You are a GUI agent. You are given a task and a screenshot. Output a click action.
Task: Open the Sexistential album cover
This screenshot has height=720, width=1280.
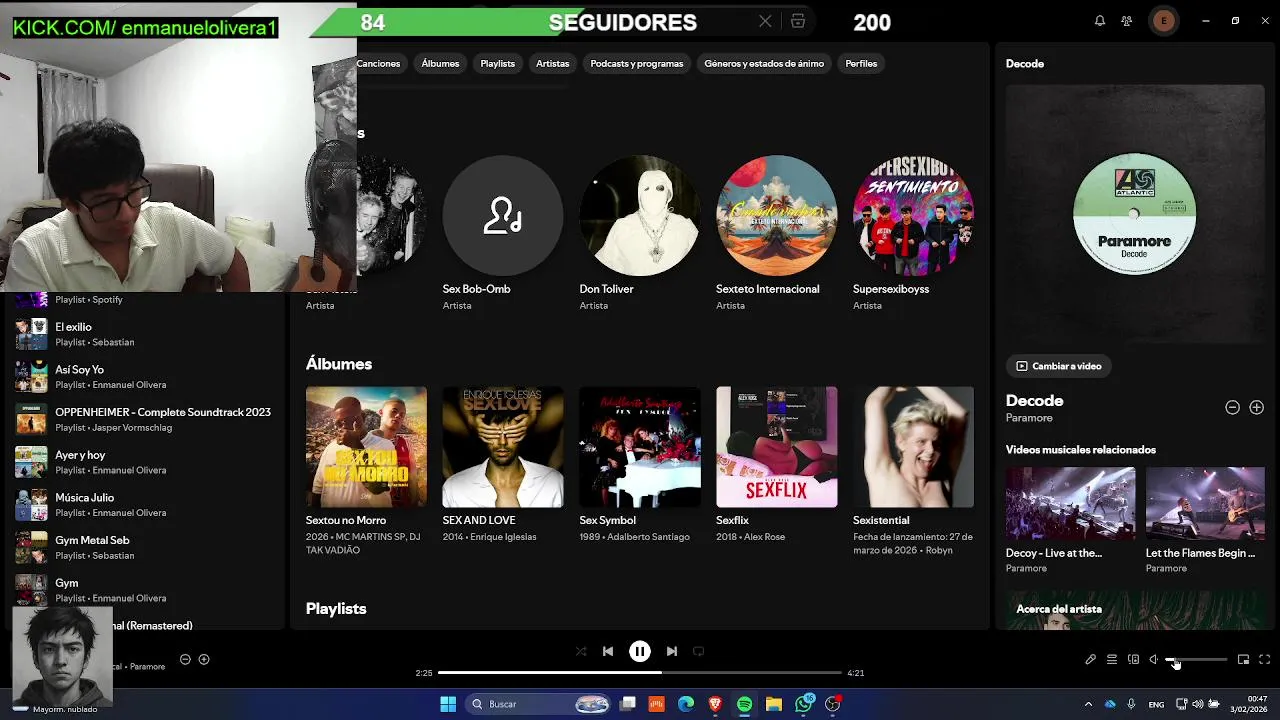coord(913,447)
